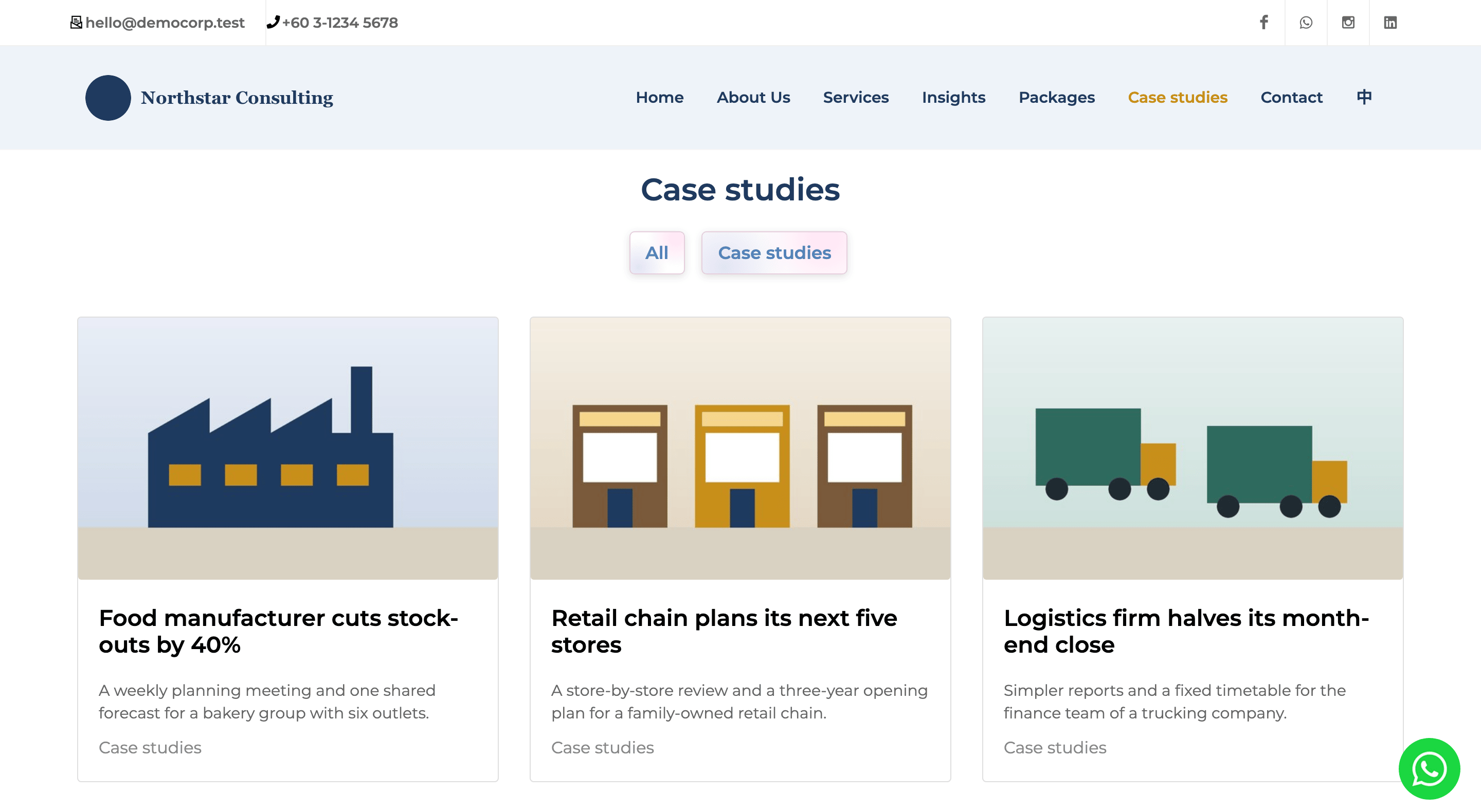Open the three storefronts illustration thumbnail

tap(740, 448)
